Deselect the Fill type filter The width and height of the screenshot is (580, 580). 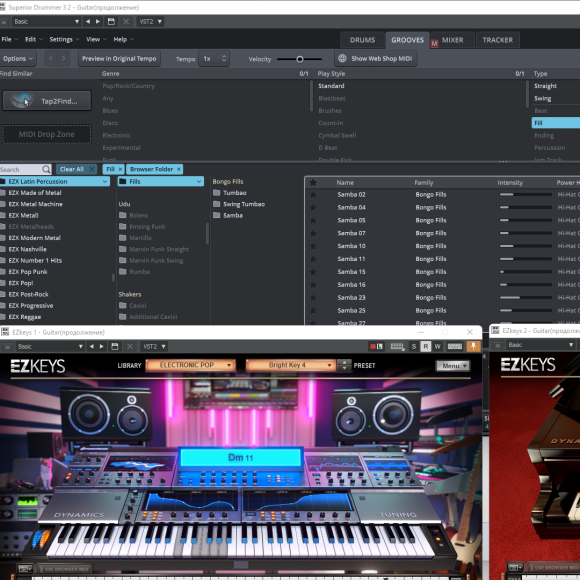pyautogui.click(x=556, y=123)
